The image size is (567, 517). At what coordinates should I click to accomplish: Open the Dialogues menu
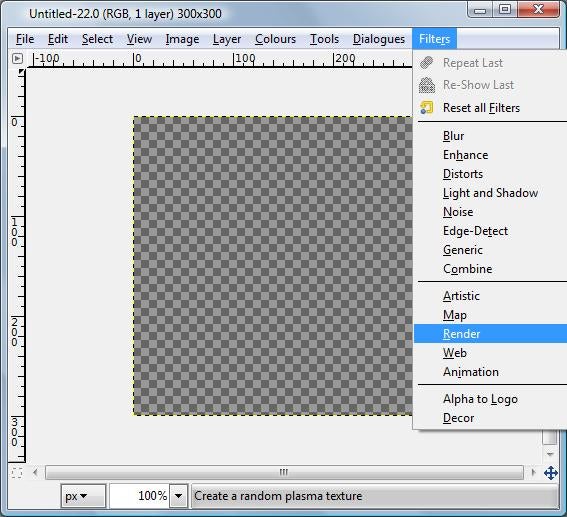coord(379,39)
